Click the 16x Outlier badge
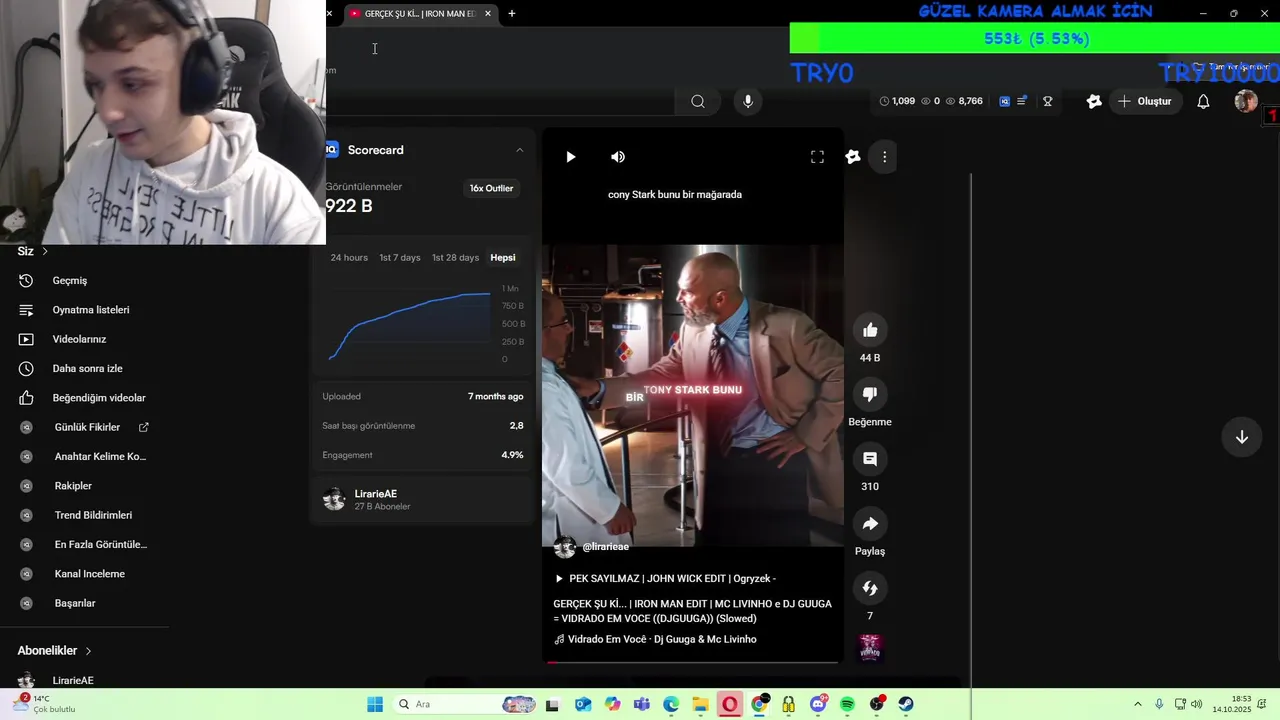This screenshot has width=1280, height=720. click(x=491, y=188)
